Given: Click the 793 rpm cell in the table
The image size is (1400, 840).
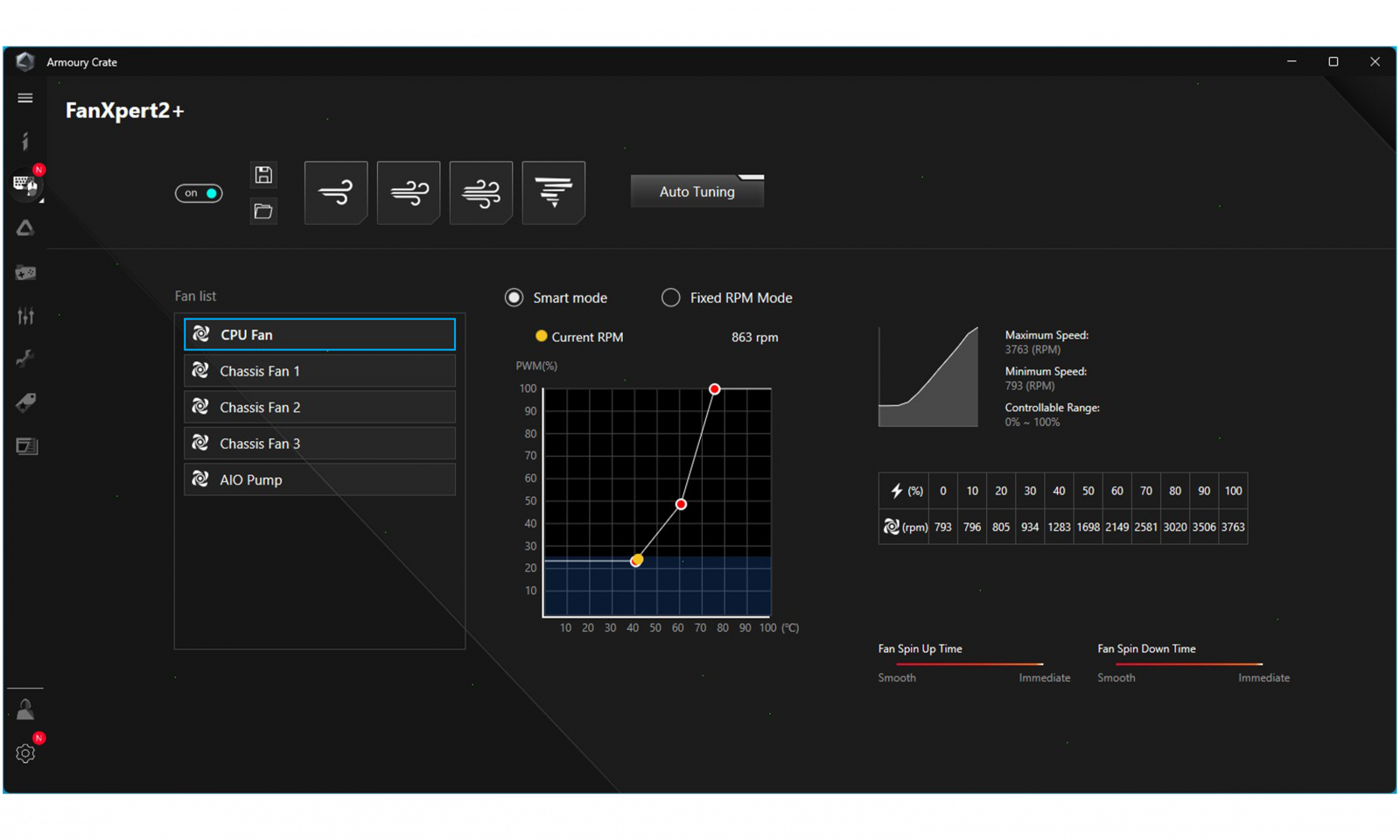Looking at the screenshot, I should point(943,527).
